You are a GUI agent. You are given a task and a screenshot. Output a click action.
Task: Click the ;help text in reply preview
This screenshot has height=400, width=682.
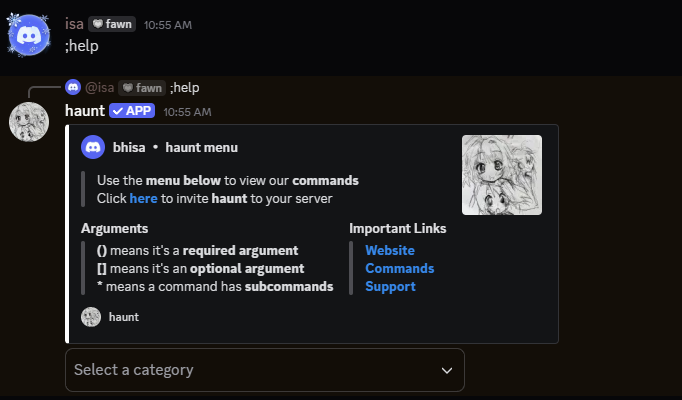(184, 88)
